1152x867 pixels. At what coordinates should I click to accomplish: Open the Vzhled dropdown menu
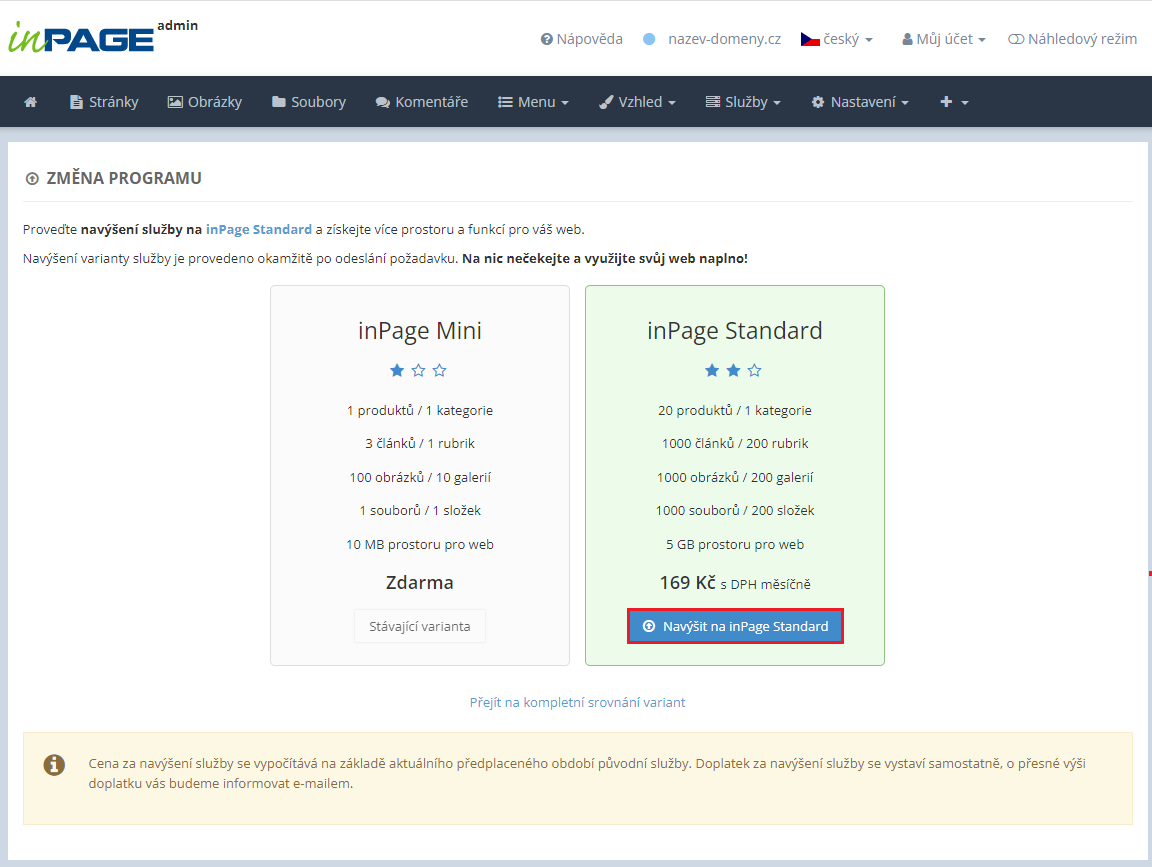(x=637, y=102)
